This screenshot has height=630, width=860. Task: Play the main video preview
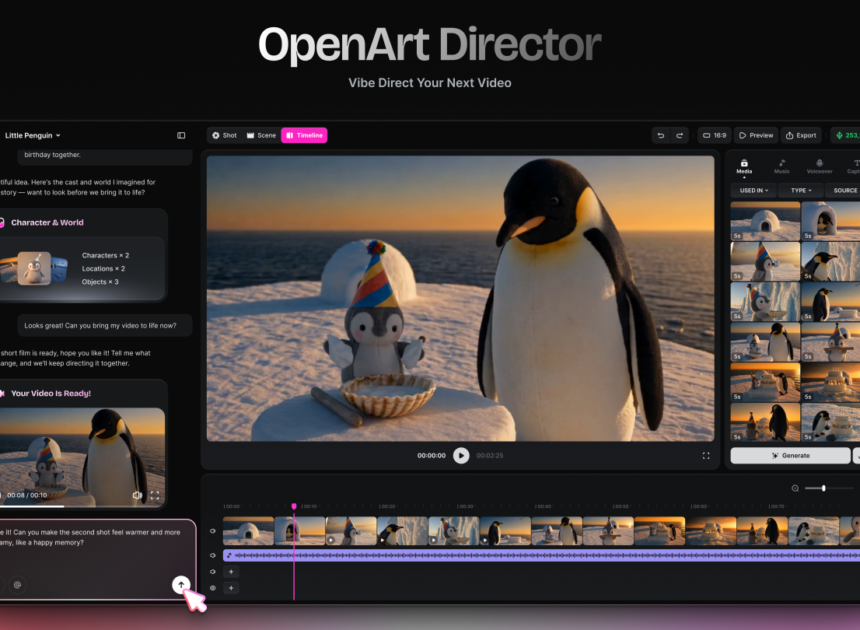click(461, 456)
